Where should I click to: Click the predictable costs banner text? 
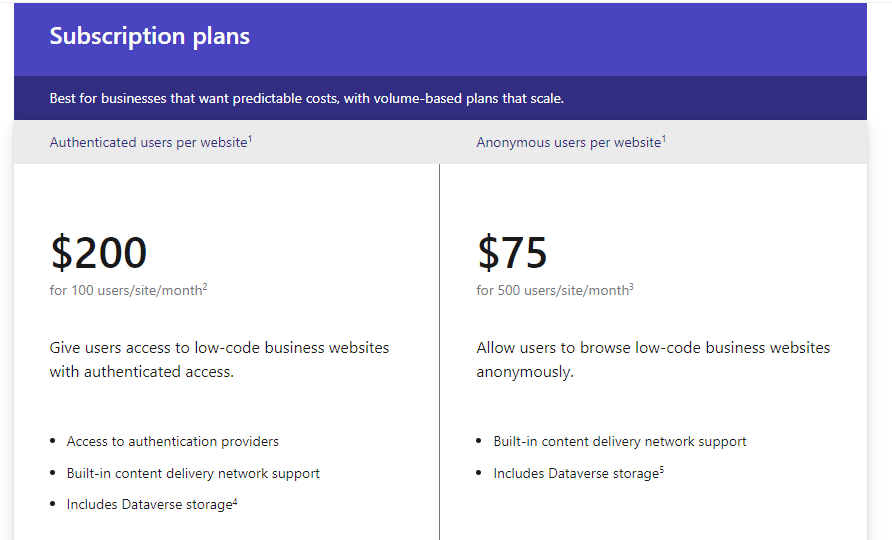tap(307, 98)
